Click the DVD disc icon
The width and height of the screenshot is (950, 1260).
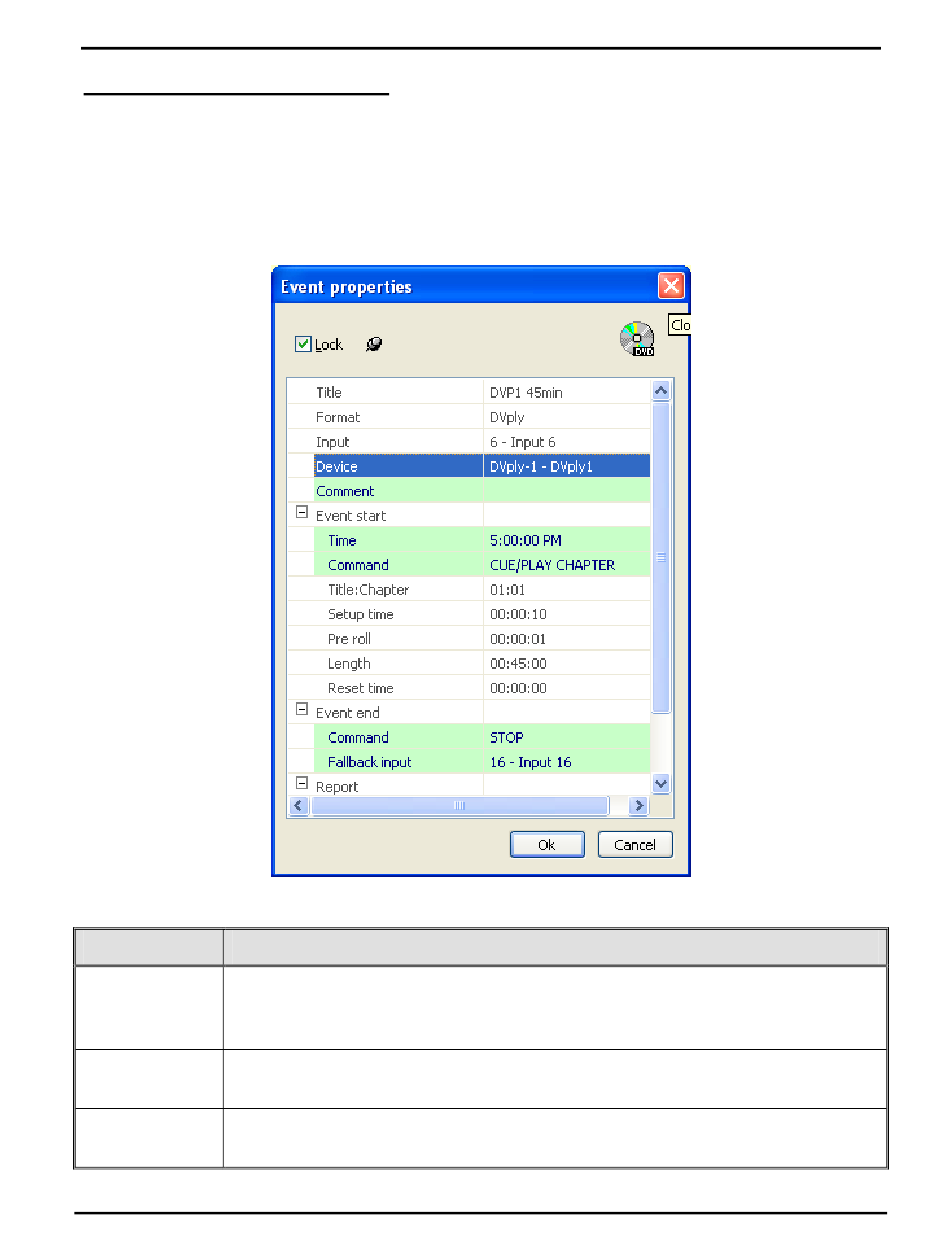coord(637,339)
